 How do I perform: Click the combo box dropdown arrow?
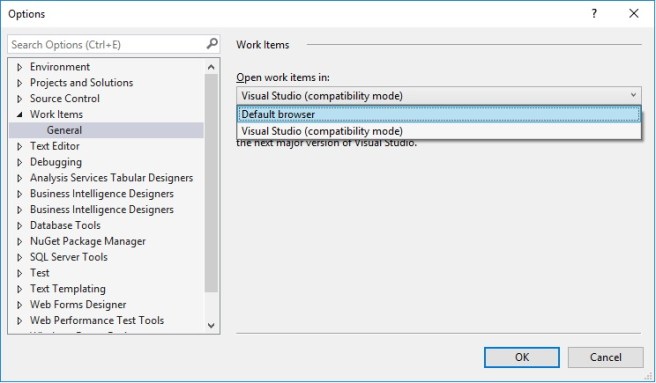coord(633,95)
